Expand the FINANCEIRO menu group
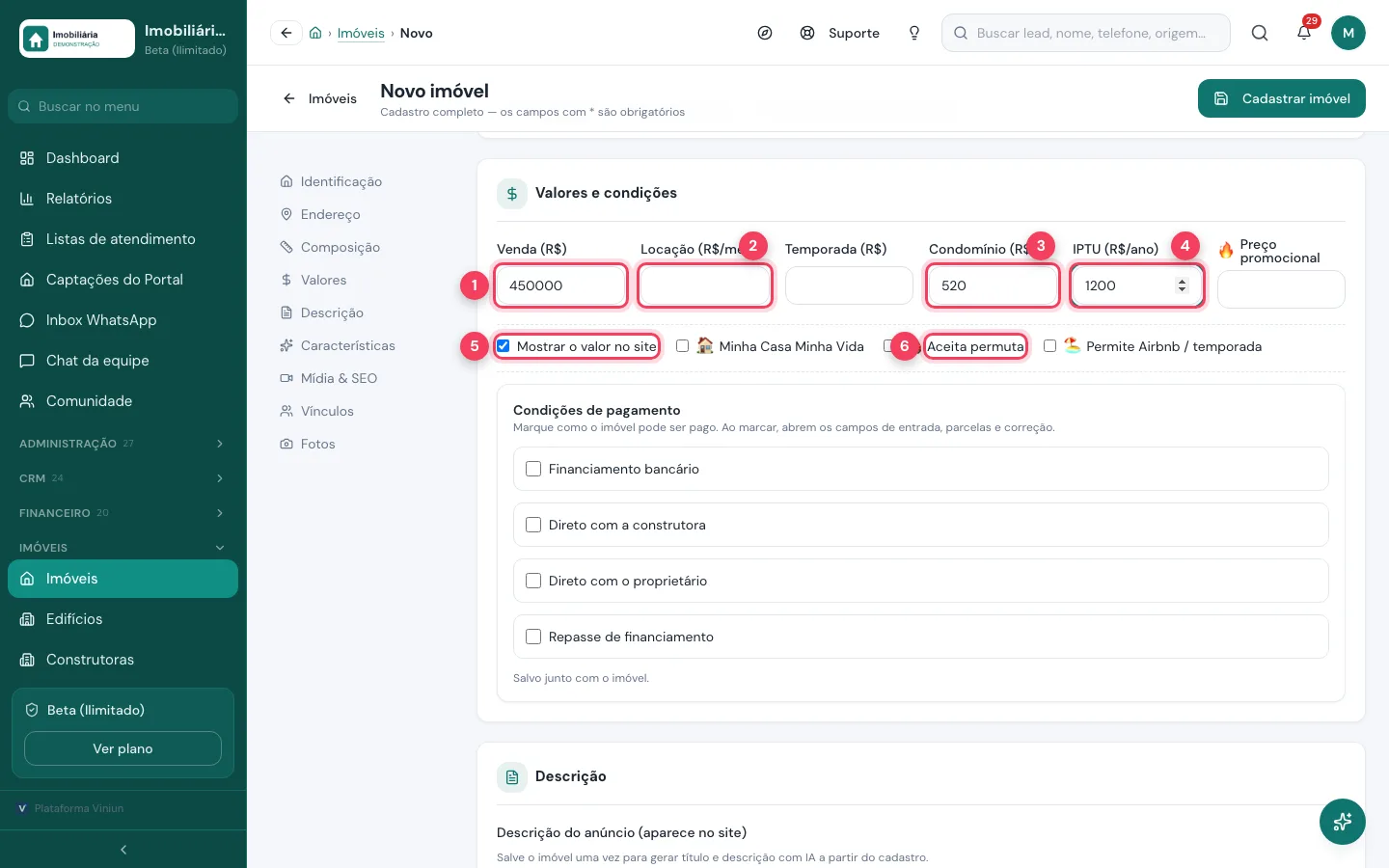This screenshot has width=1389, height=868. 123,513
